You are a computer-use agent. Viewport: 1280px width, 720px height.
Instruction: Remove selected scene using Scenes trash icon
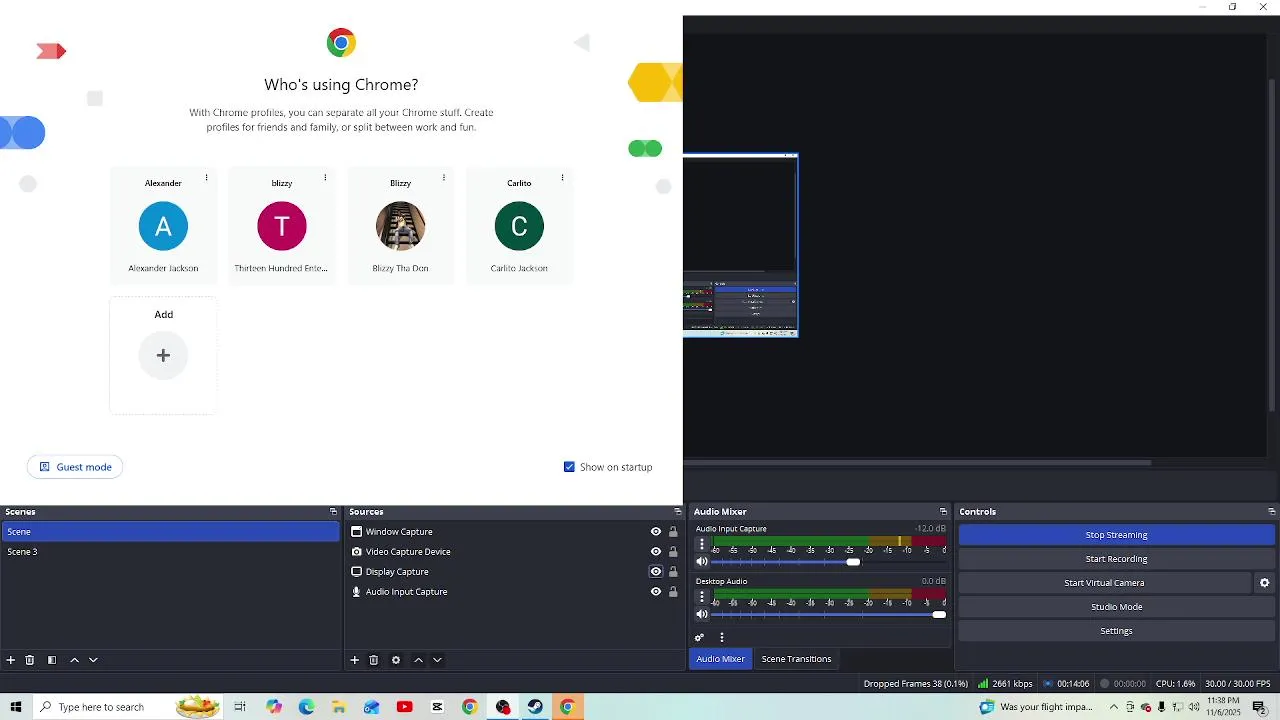30,660
